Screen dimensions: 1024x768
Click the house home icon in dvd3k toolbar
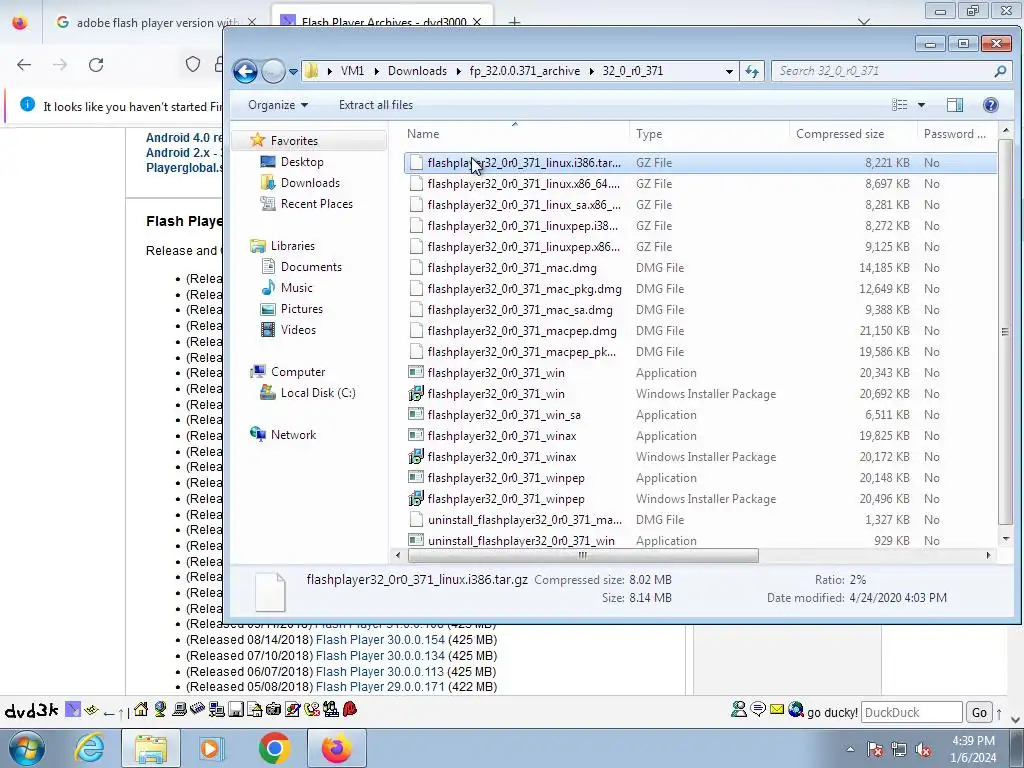click(140, 710)
